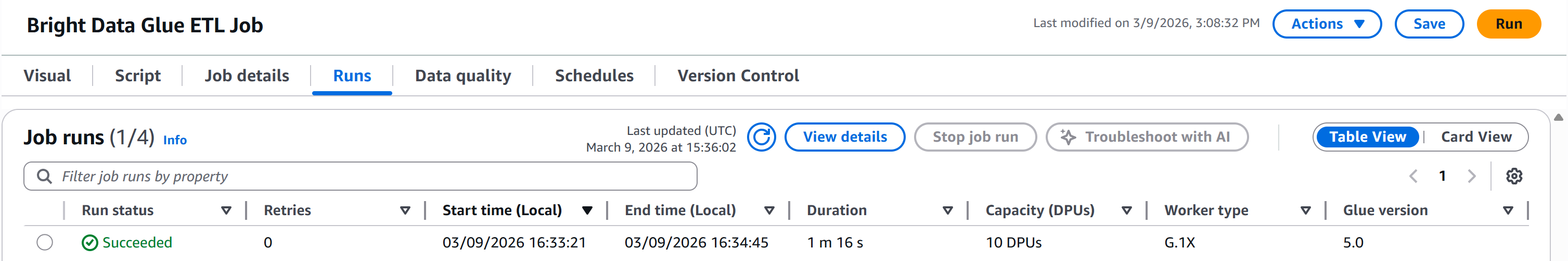
Task: Click the View details button
Action: pyautogui.click(x=844, y=137)
